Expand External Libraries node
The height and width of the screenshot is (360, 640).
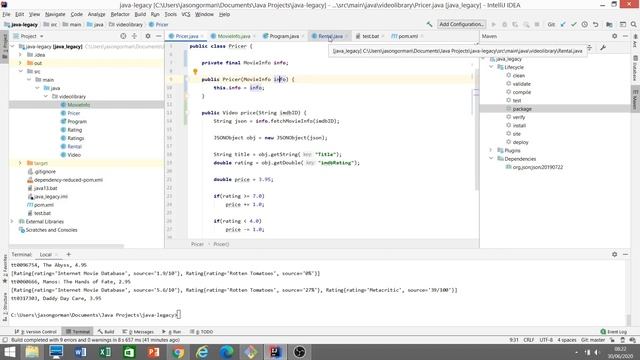coord(12,221)
